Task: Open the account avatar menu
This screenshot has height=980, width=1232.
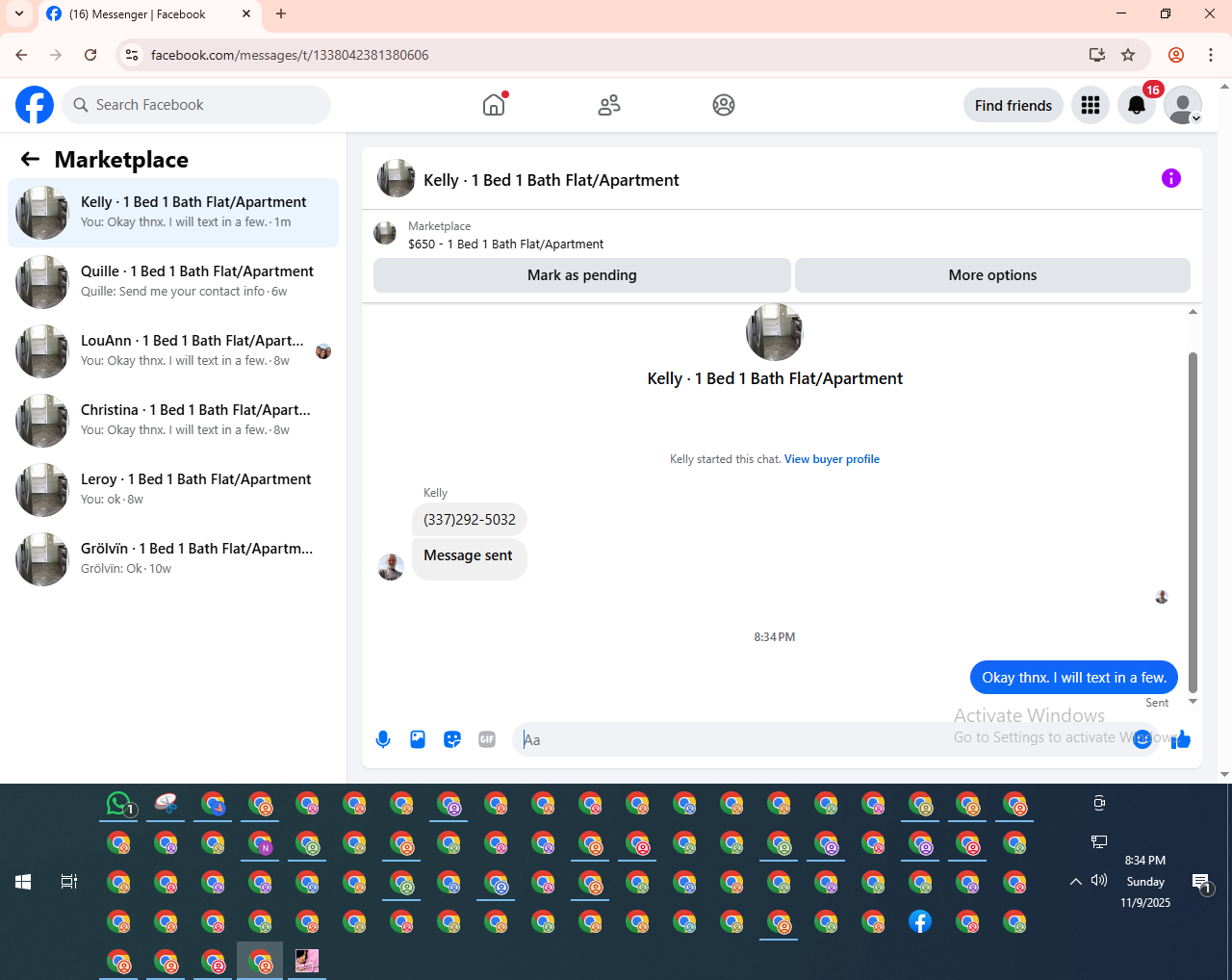Action: click(1183, 105)
